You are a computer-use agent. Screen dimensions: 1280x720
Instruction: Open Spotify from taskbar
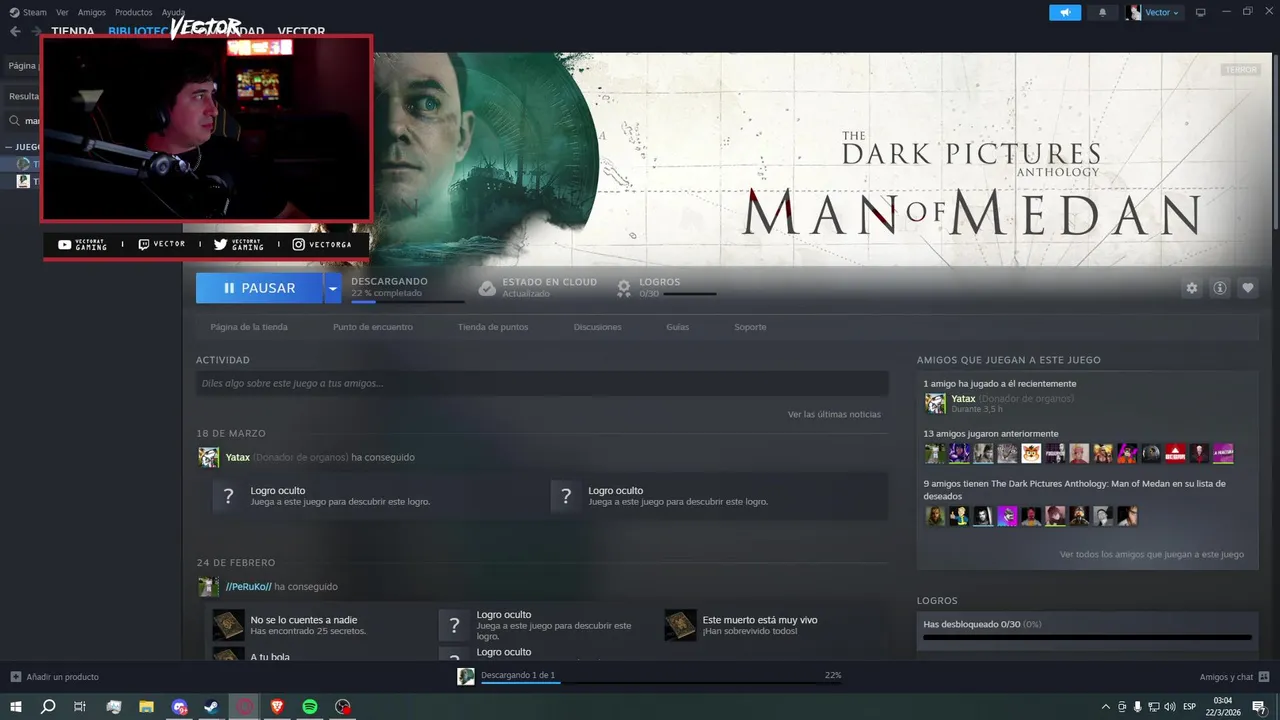coord(310,707)
